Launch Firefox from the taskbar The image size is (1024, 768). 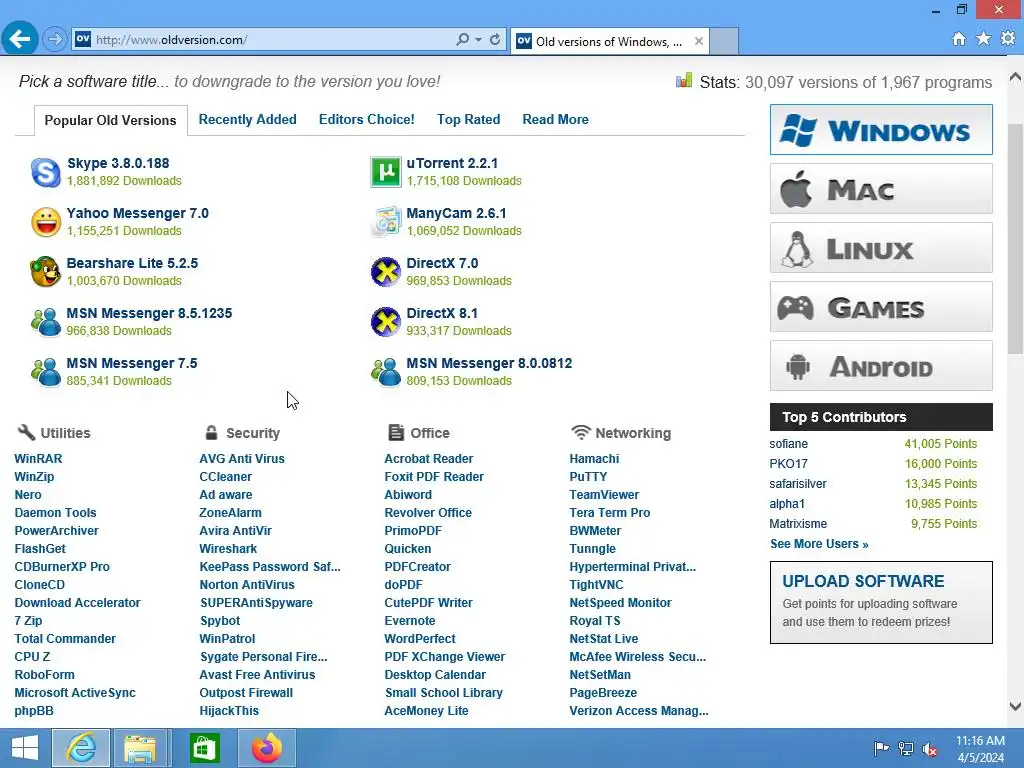[266, 748]
